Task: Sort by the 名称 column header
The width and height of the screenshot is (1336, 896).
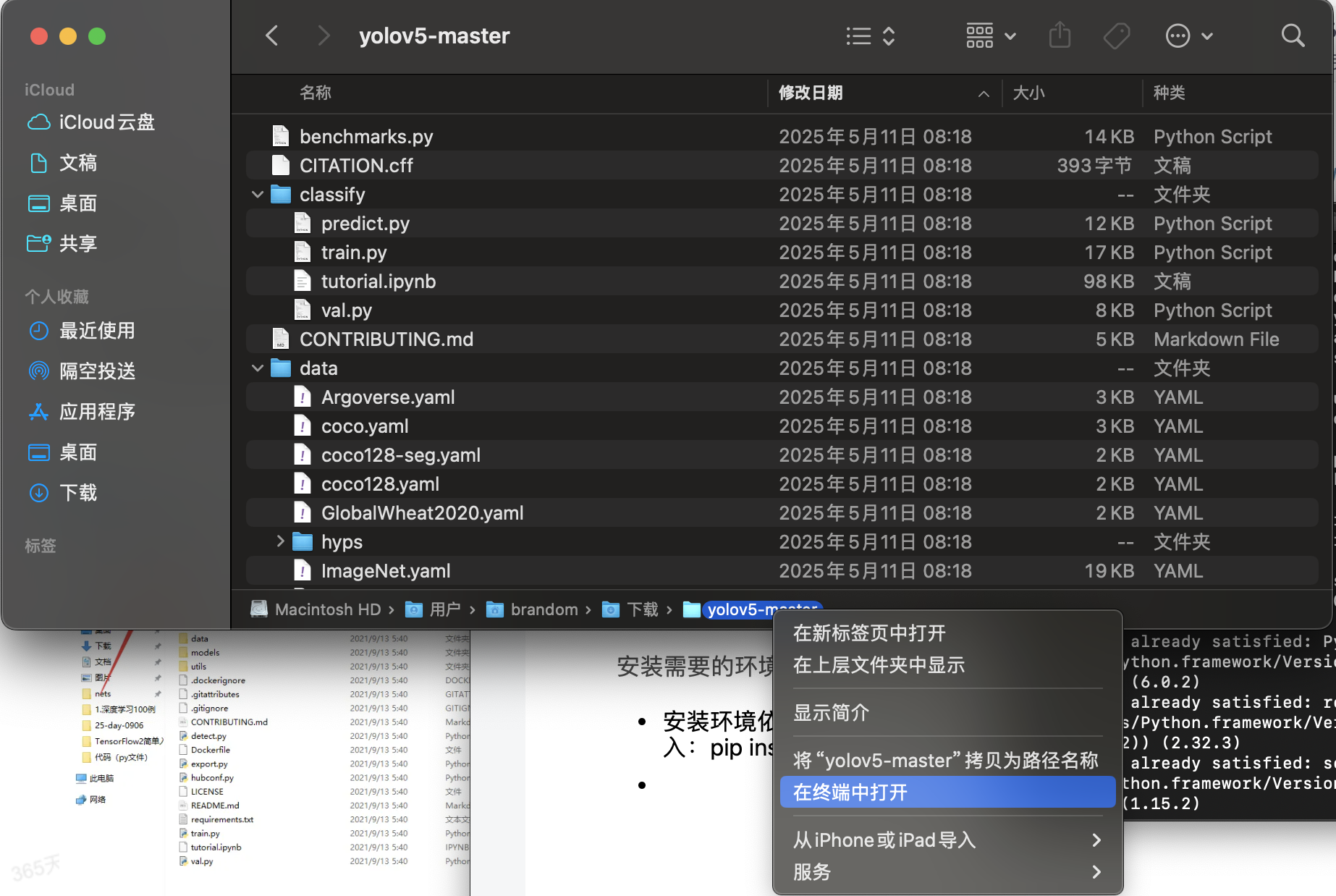Action: (x=316, y=93)
